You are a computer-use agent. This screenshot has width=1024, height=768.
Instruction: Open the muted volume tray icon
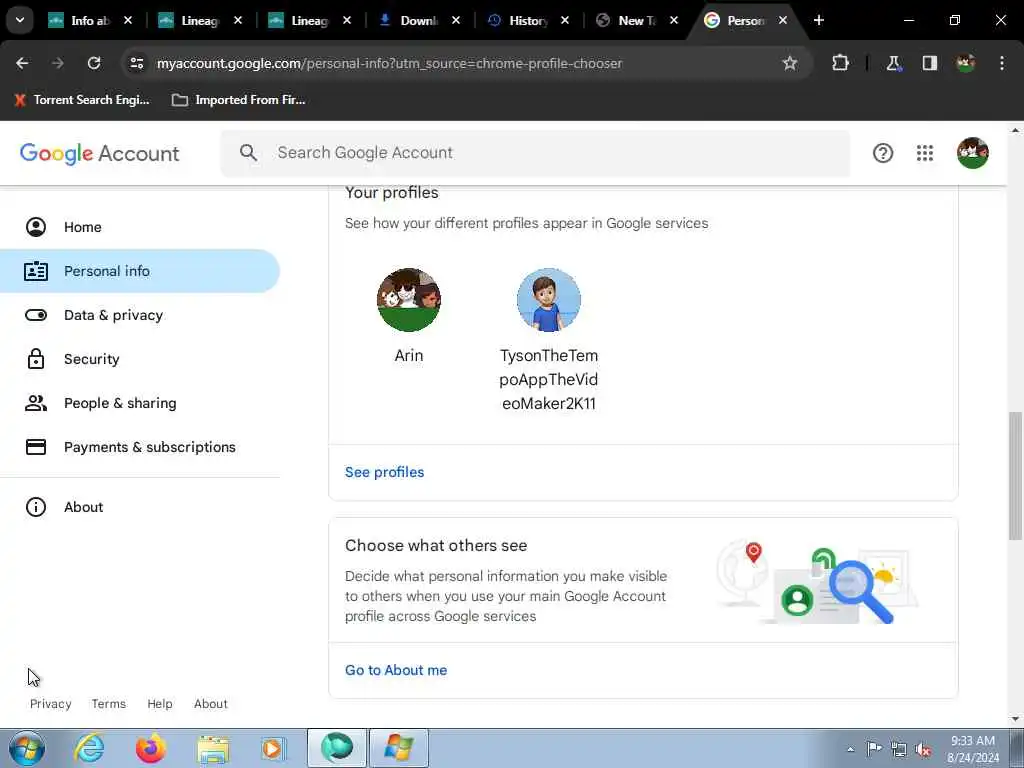(923, 750)
